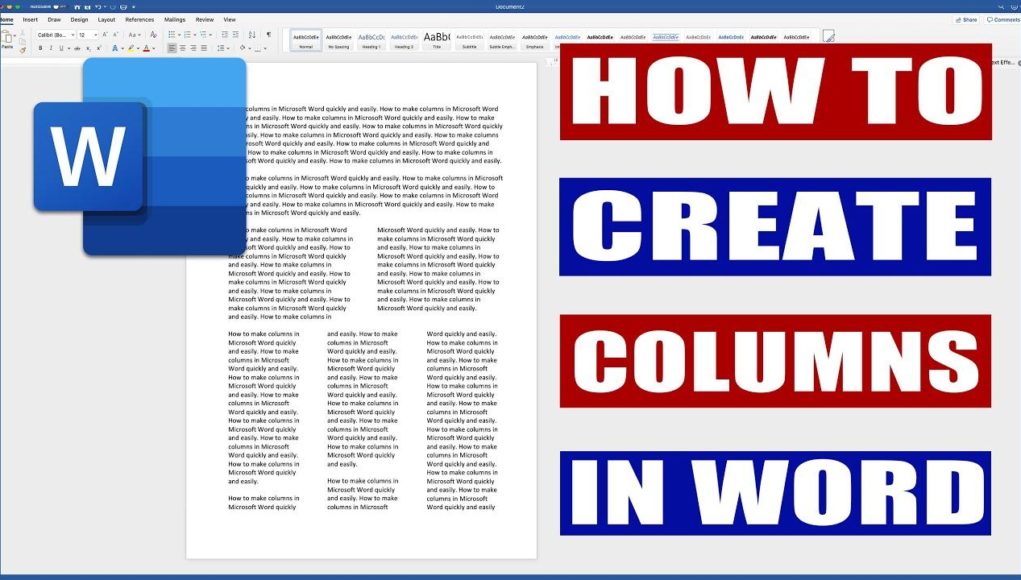
Task: Toggle Underline formatting
Action: (61, 48)
